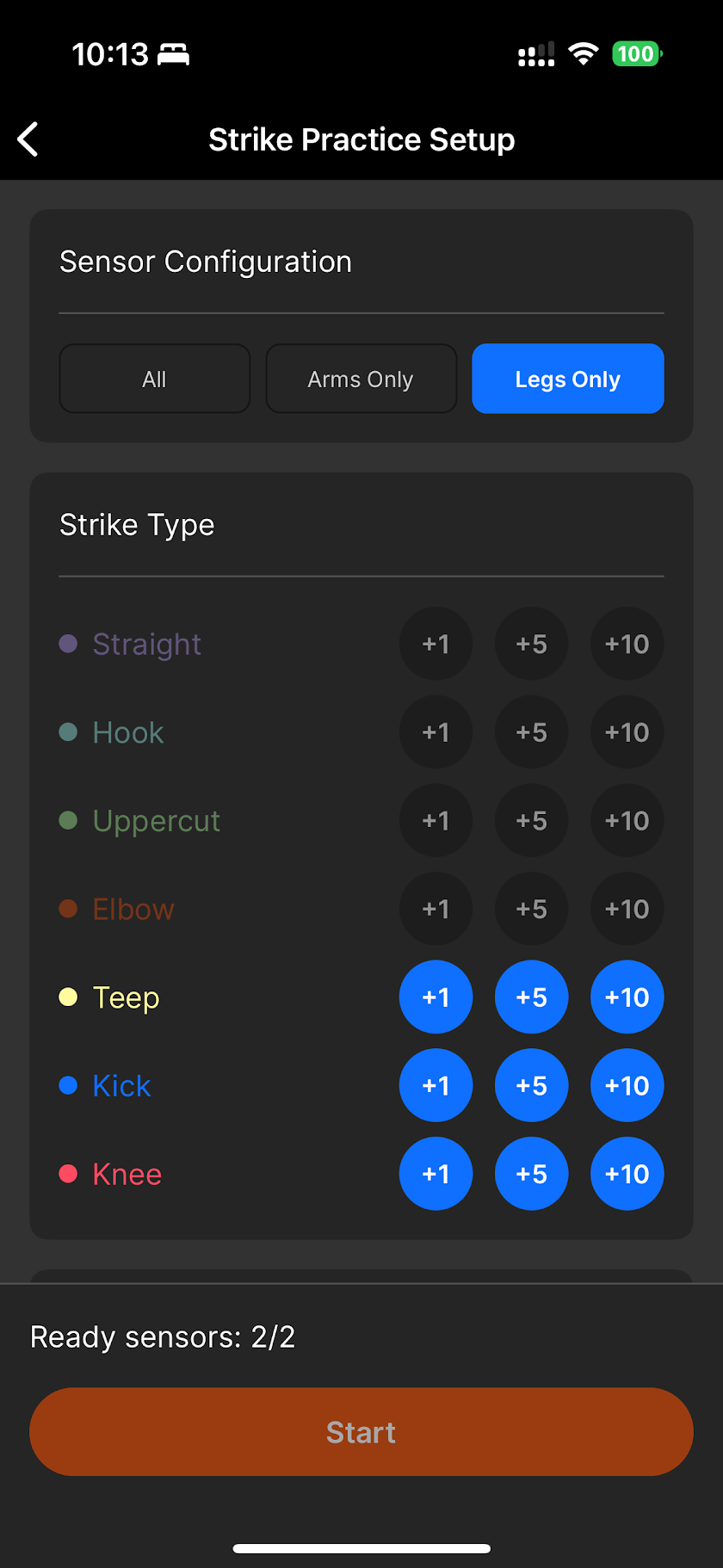The height and width of the screenshot is (1568, 723).
Task: Tap the blue Kick color dot
Action: pyautogui.click(x=69, y=1085)
